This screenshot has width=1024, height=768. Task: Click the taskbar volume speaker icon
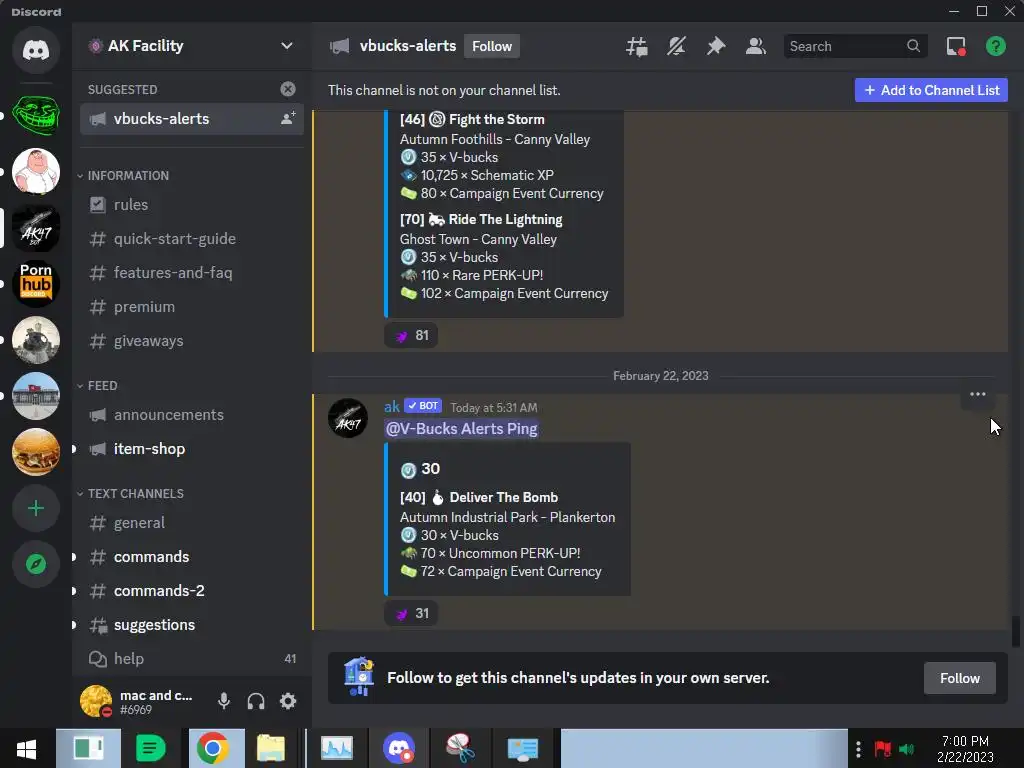[x=906, y=748]
